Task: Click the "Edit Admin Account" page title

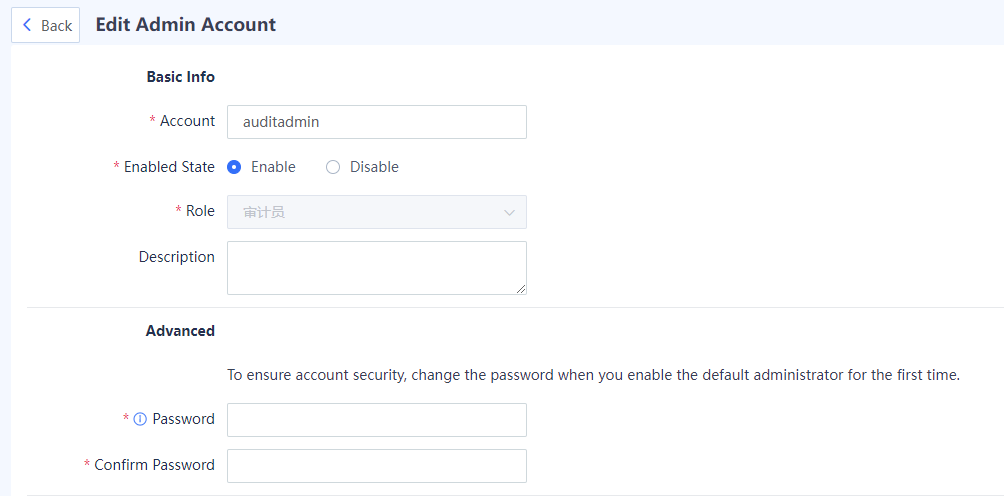Action: [186, 24]
